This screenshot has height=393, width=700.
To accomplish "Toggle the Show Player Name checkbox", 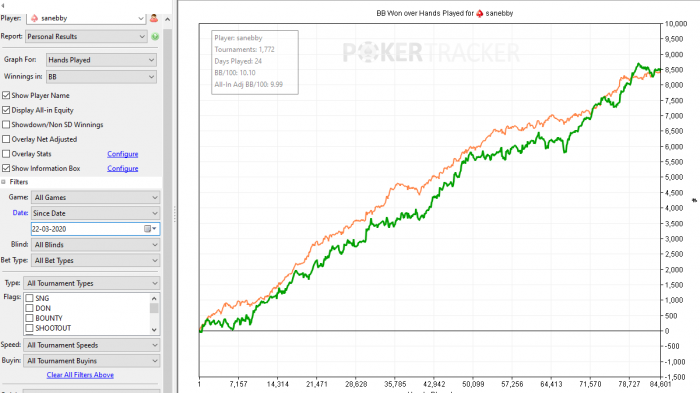I will pyautogui.click(x=6, y=95).
